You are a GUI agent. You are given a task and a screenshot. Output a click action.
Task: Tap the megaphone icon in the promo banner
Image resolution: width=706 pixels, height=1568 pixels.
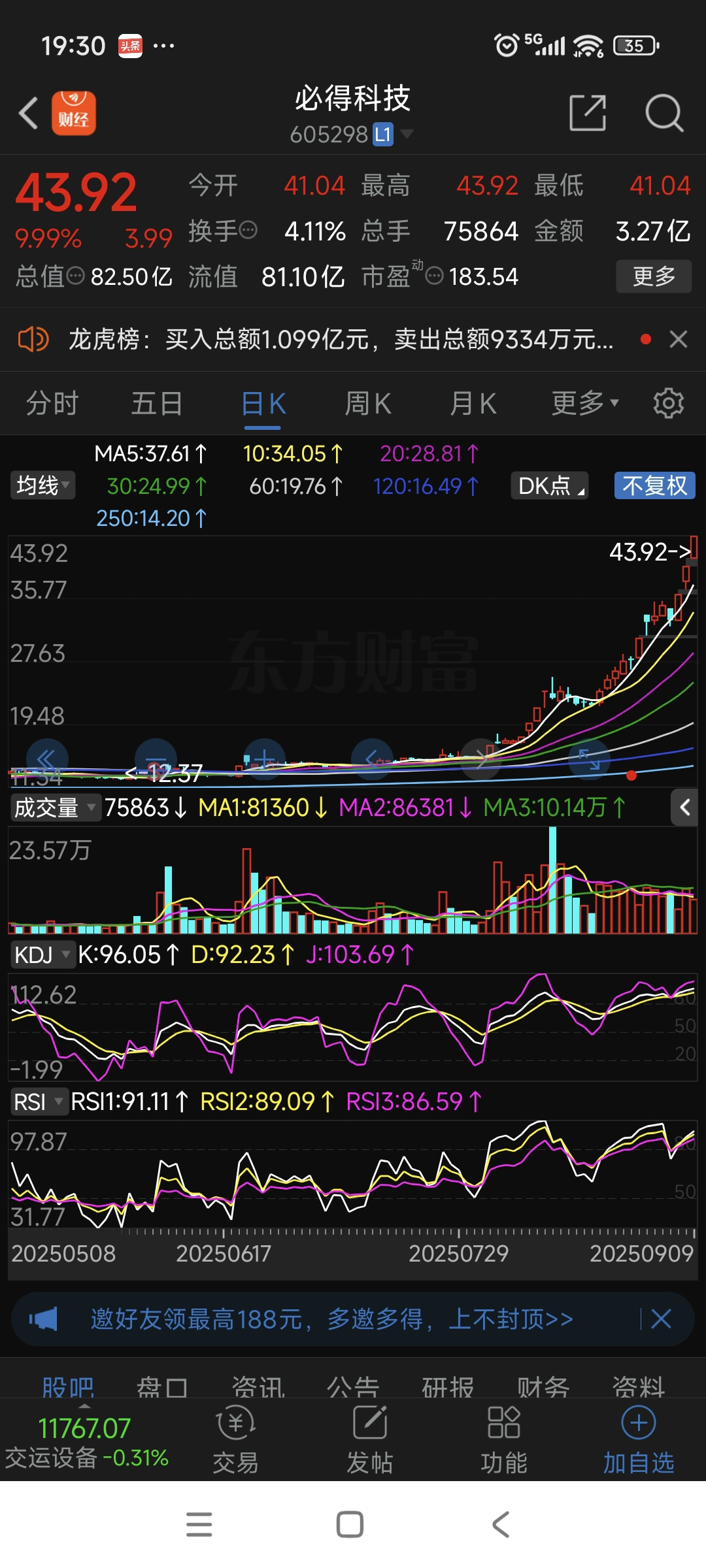(43, 1318)
